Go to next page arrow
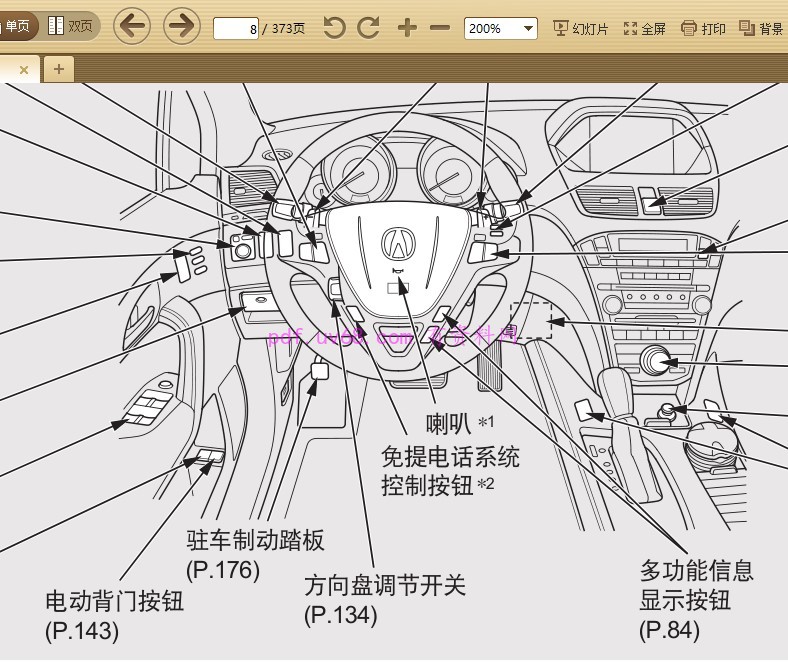Viewport: 788px width, 667px height. pos(181,27)
